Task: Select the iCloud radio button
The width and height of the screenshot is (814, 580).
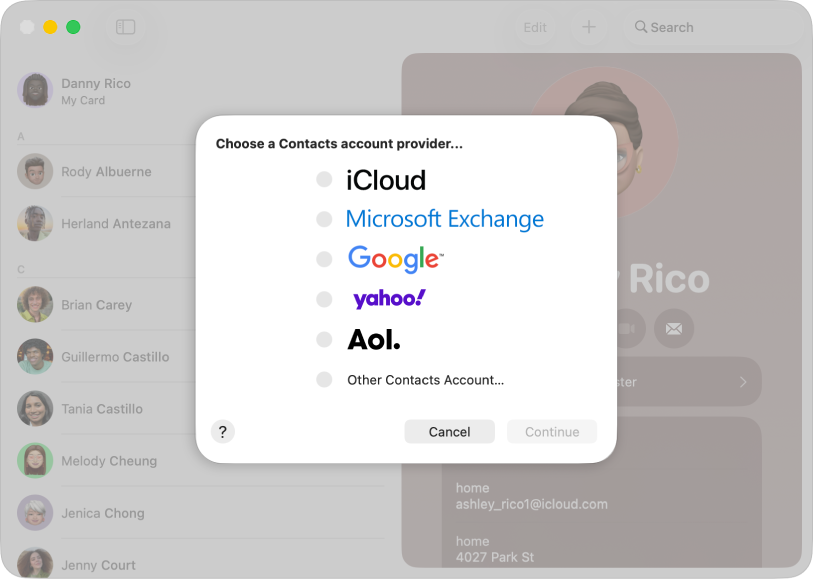Action: (324, 179)
